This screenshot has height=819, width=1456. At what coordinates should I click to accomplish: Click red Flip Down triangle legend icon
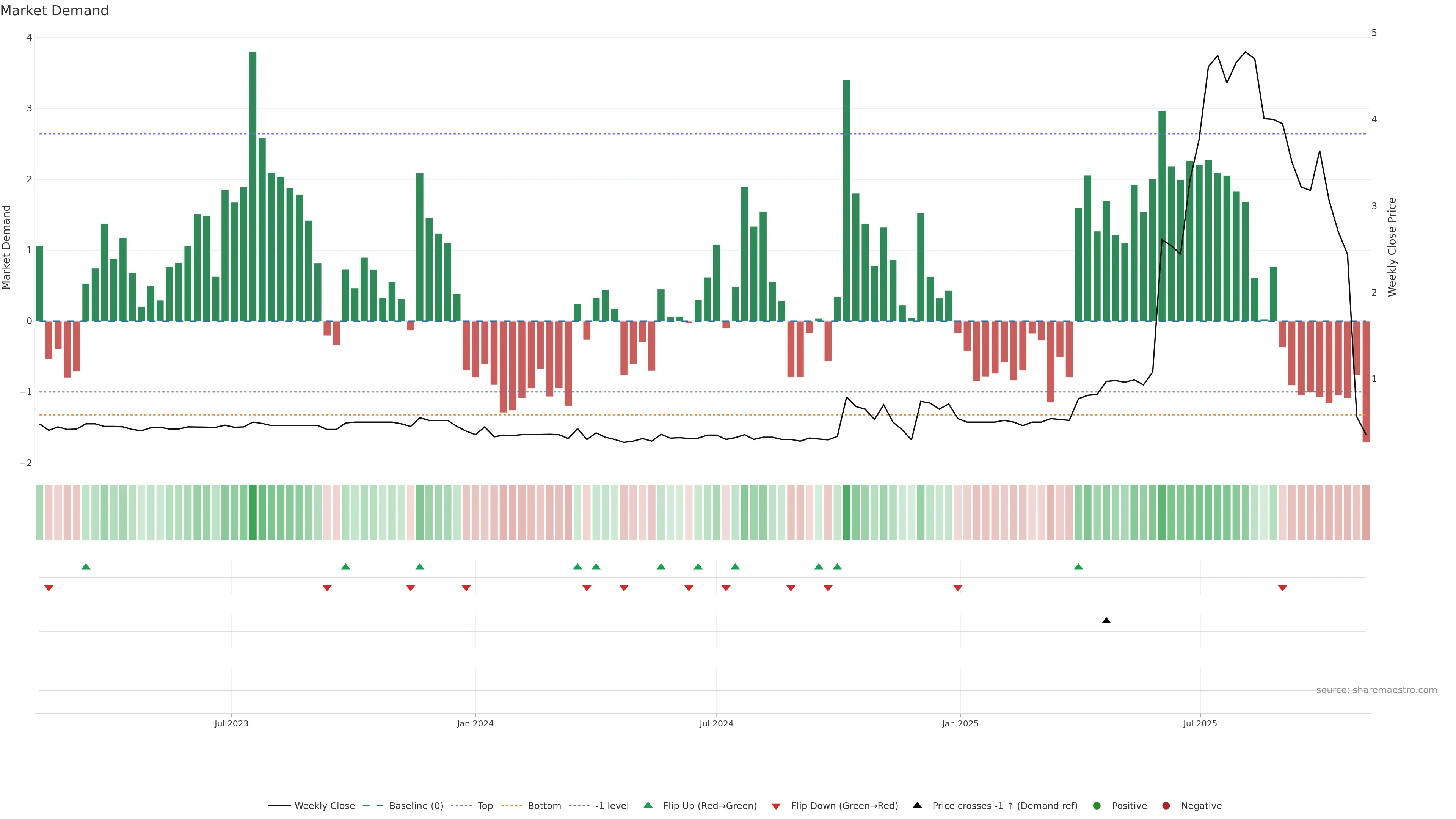776,806
